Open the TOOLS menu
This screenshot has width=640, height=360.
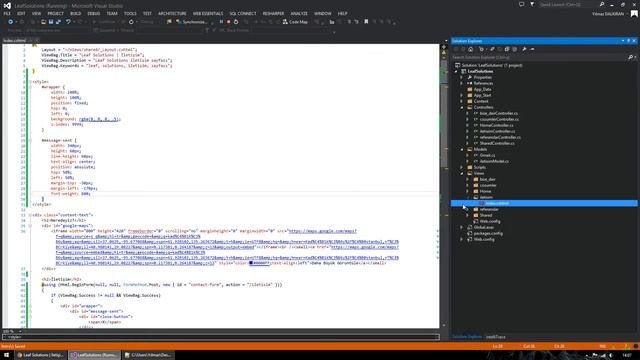click(130, 13)
